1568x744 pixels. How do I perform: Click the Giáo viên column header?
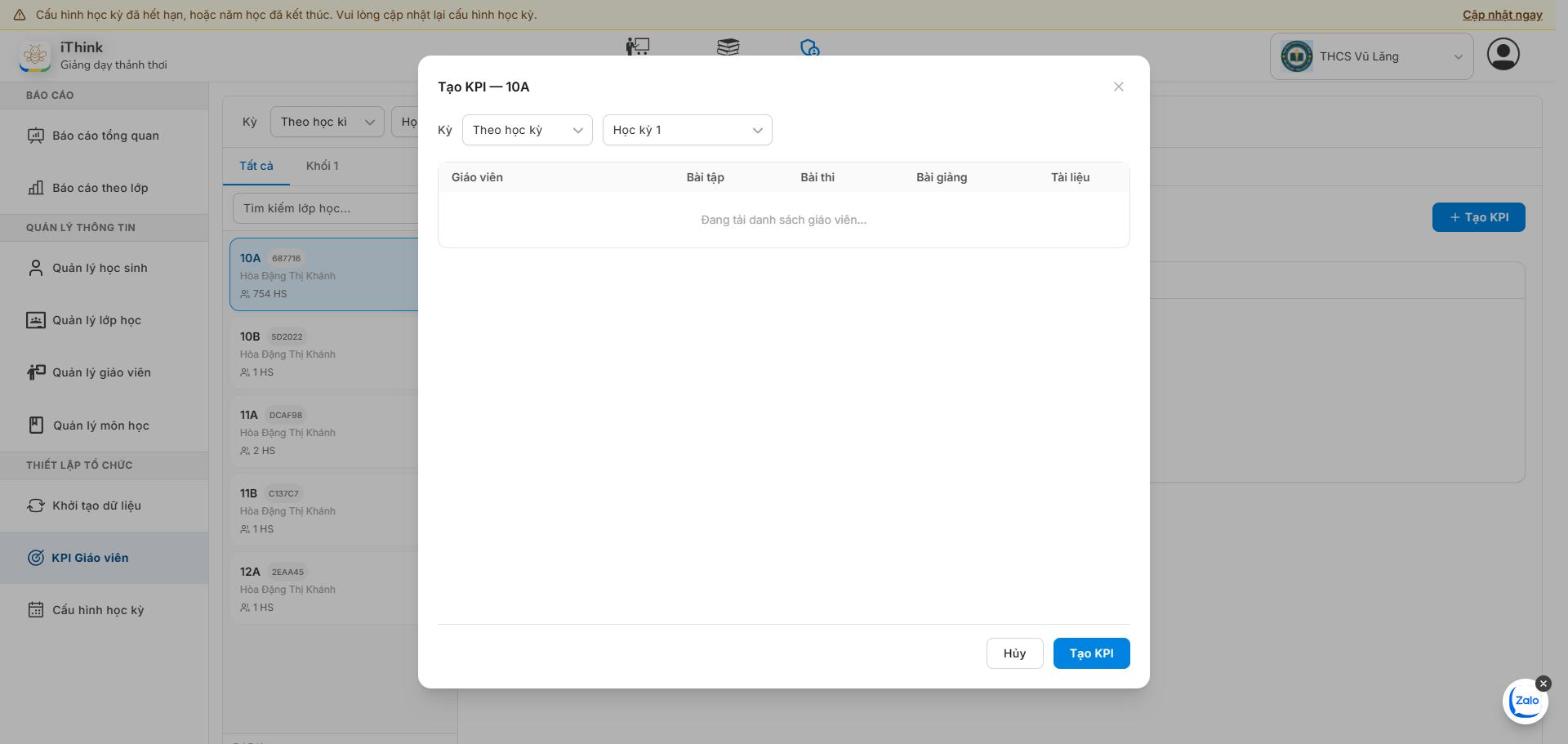click(x=477, y=177)
